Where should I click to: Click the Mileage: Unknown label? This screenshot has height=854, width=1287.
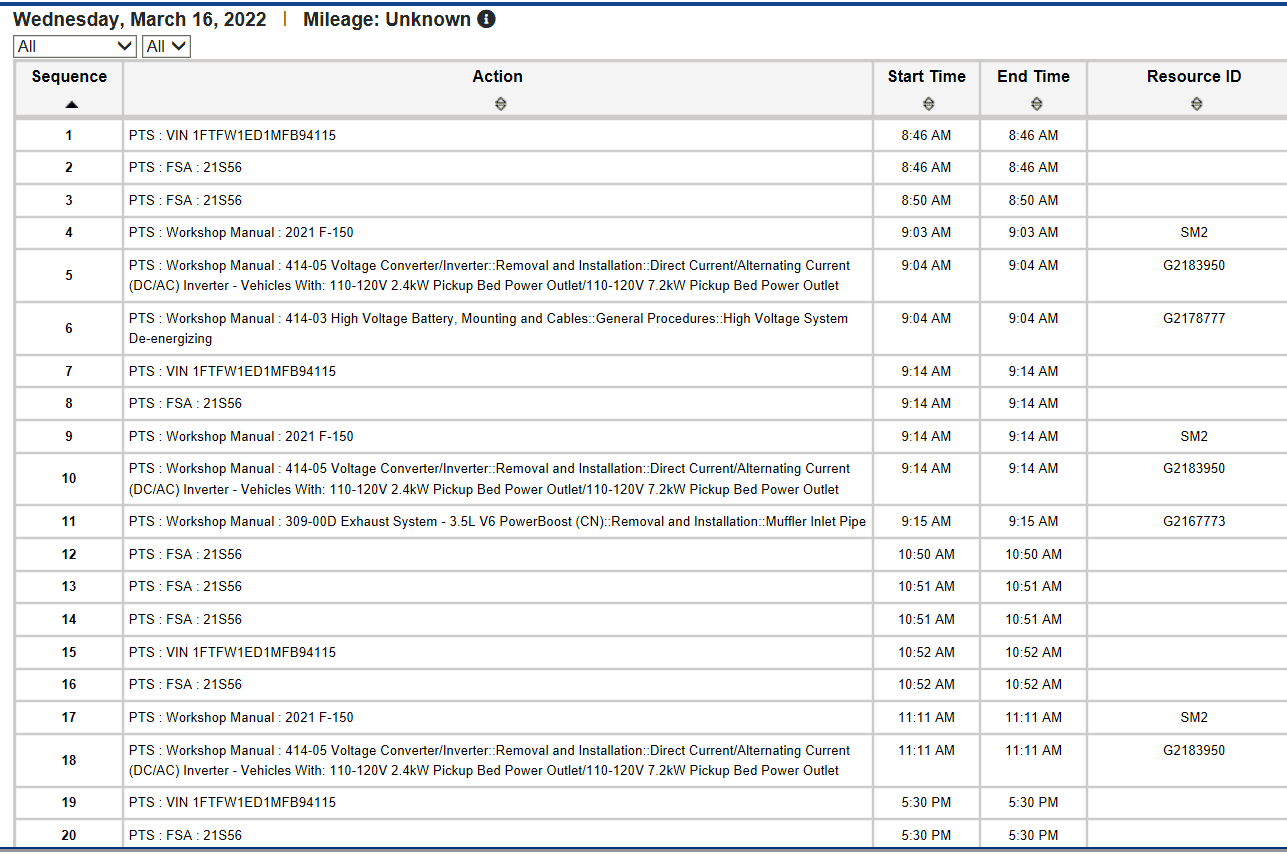[x=387, y=19]
